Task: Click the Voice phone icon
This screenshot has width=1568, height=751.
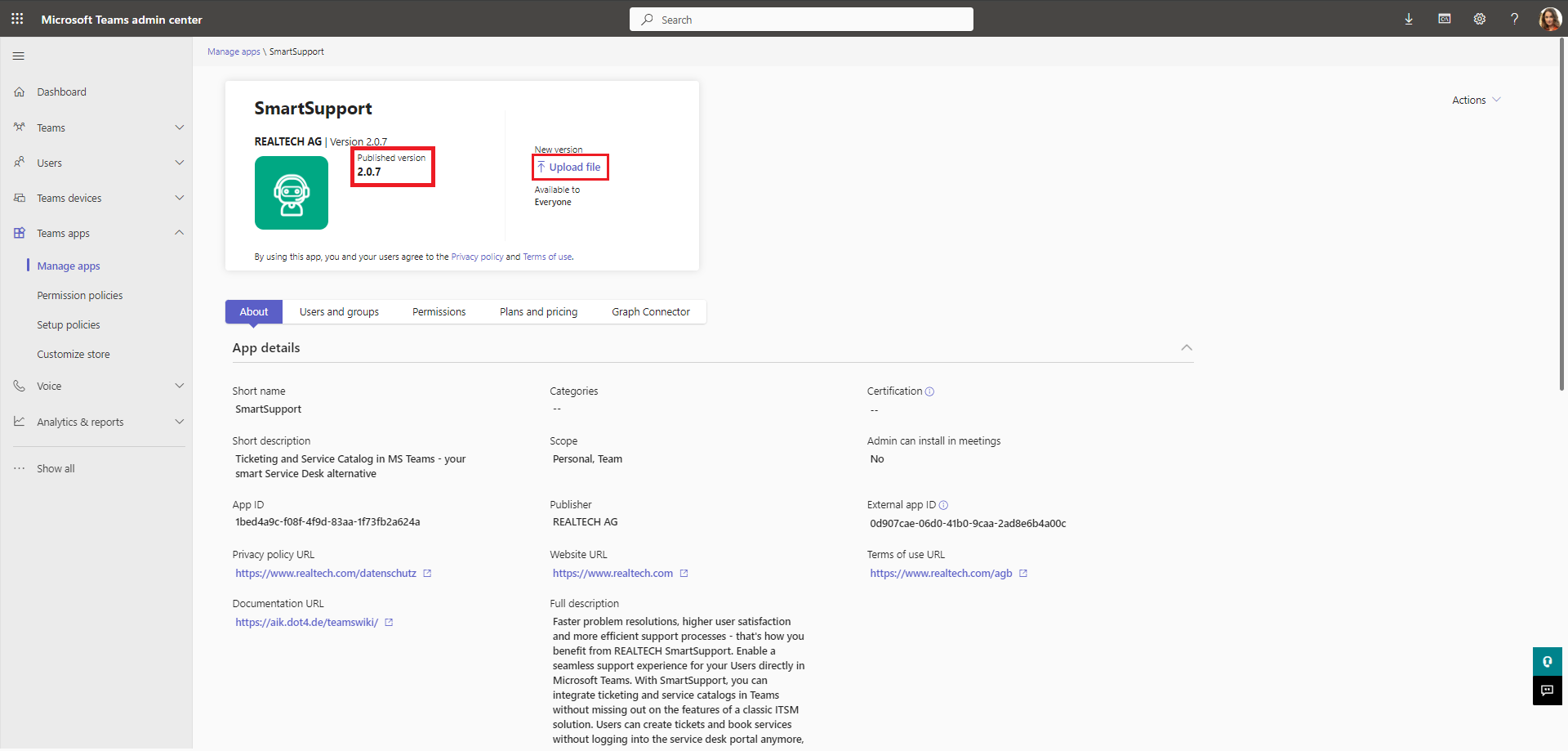Action: pos(20,386)
